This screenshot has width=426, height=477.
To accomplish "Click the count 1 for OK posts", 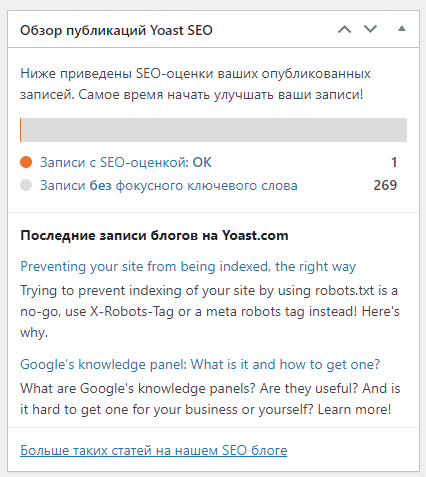I will 394,162.
